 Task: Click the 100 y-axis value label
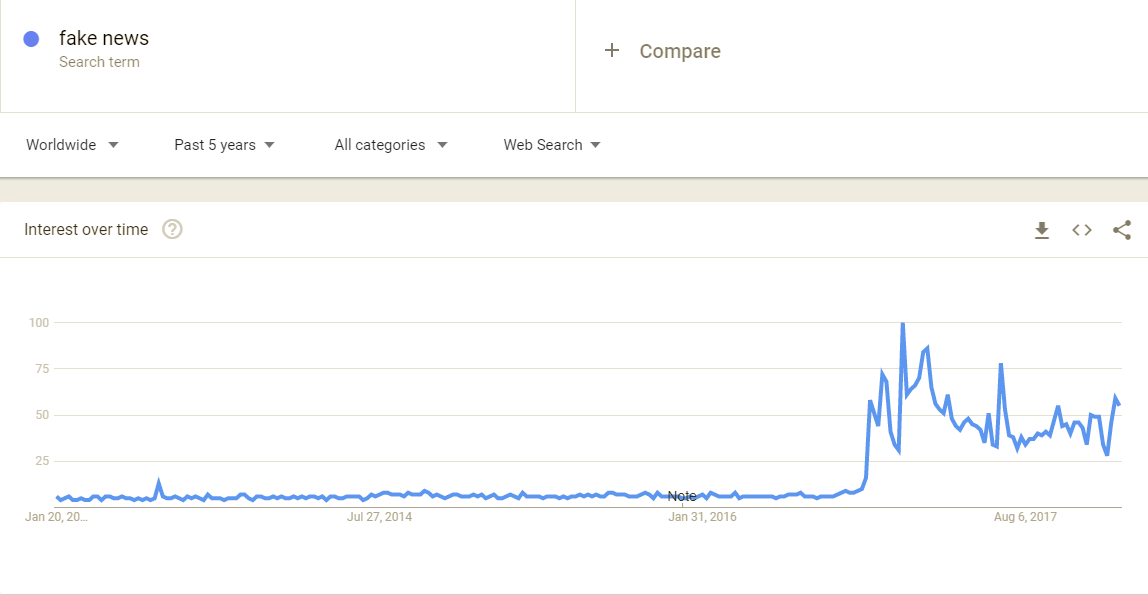(39, 323)
